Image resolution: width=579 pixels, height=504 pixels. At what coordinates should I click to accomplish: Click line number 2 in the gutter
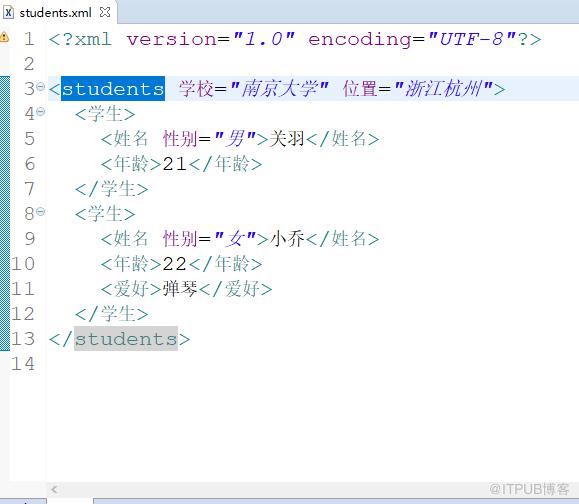(29, 64)
